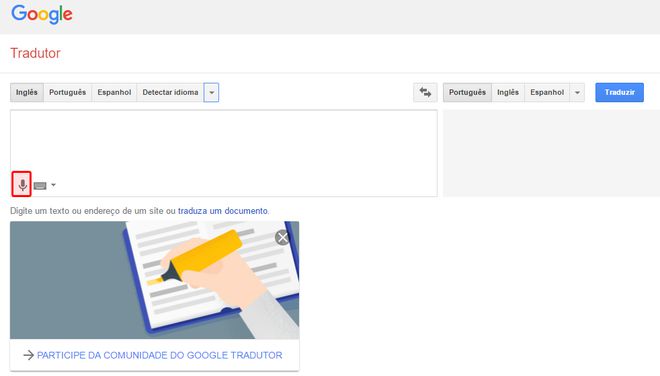The image size is (660, 376).
Task: Click the blue Traduzir button
Action: click(619, 92)
